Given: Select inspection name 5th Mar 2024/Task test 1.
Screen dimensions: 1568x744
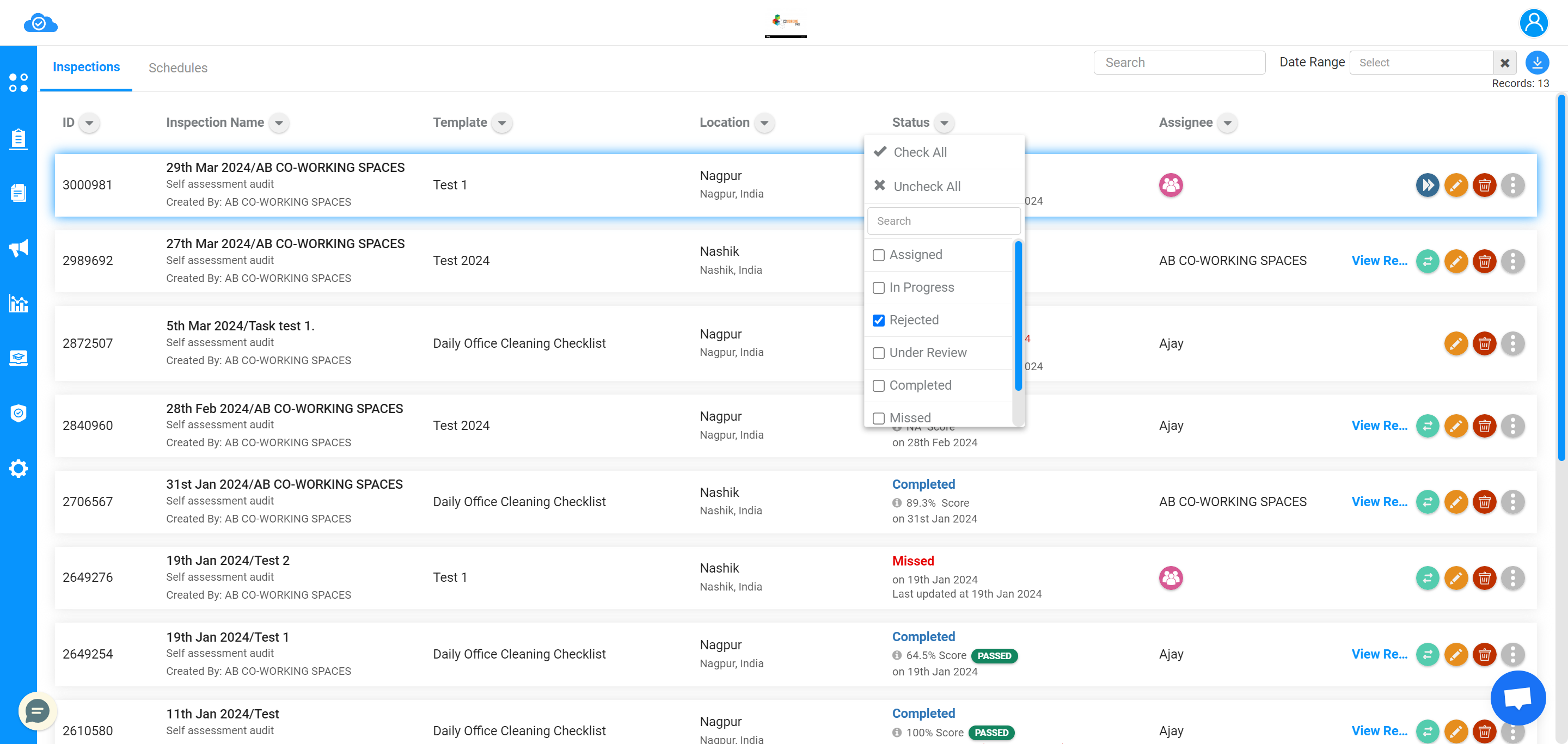Looking at the screenshot, I should (240, 326).
